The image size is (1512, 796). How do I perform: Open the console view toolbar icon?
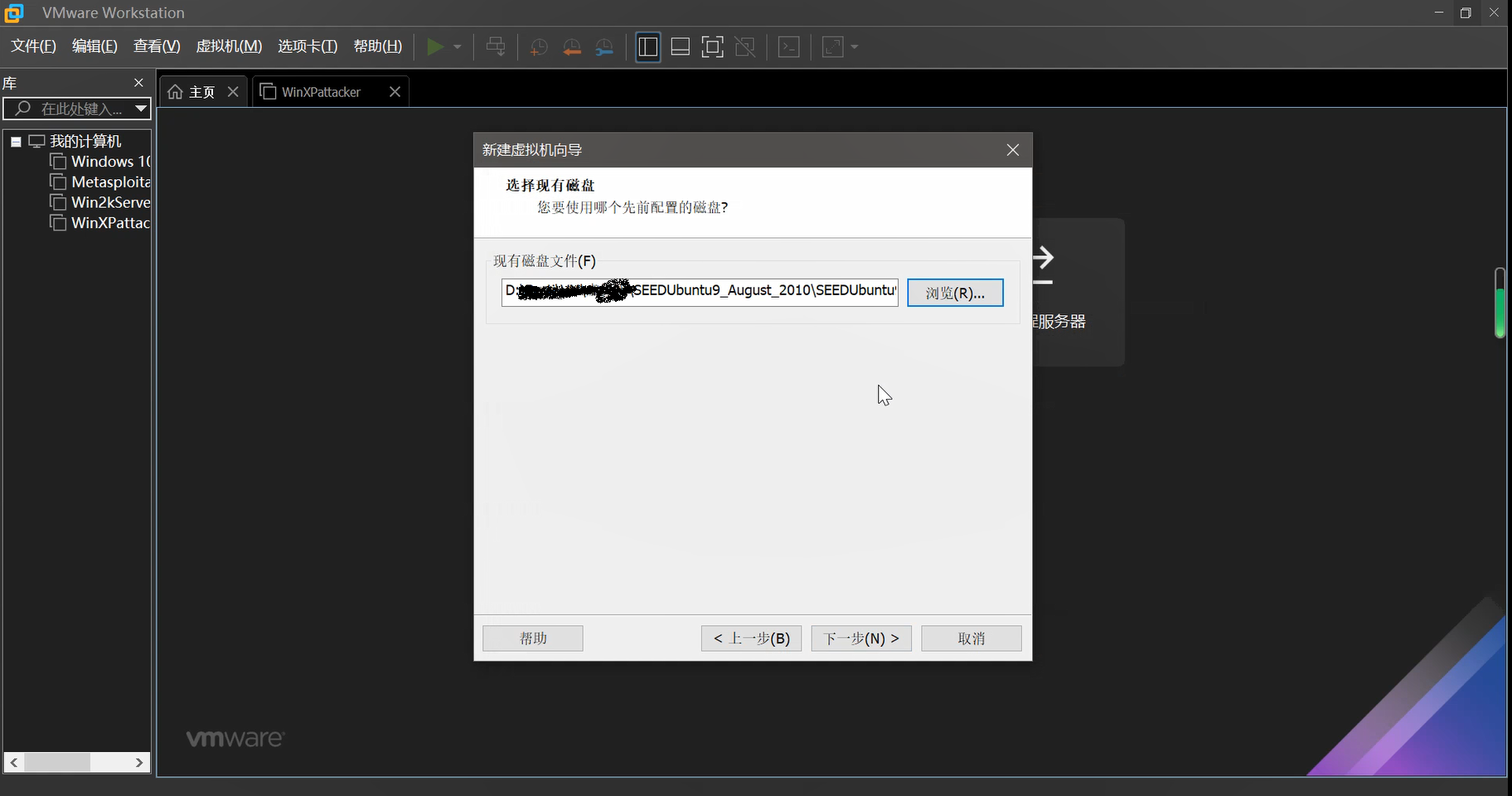click(x=789, y=47)
